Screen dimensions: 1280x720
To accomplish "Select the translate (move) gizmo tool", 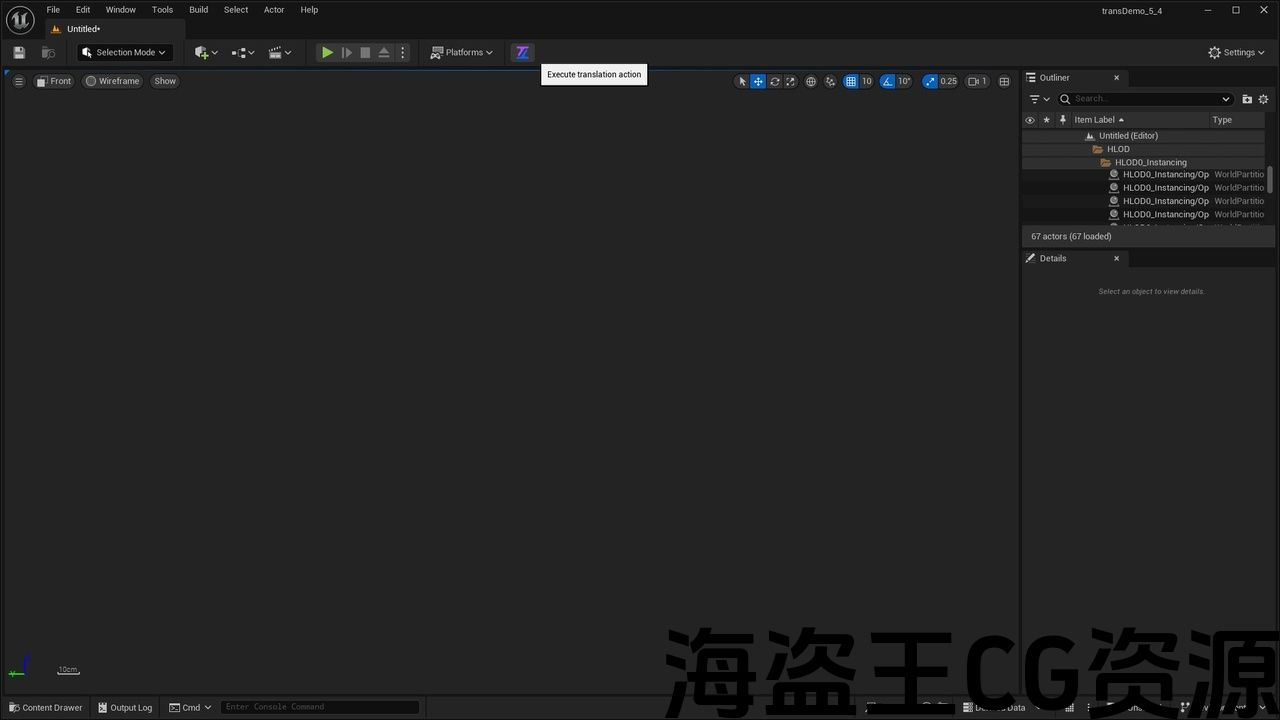I will (758, 82).
